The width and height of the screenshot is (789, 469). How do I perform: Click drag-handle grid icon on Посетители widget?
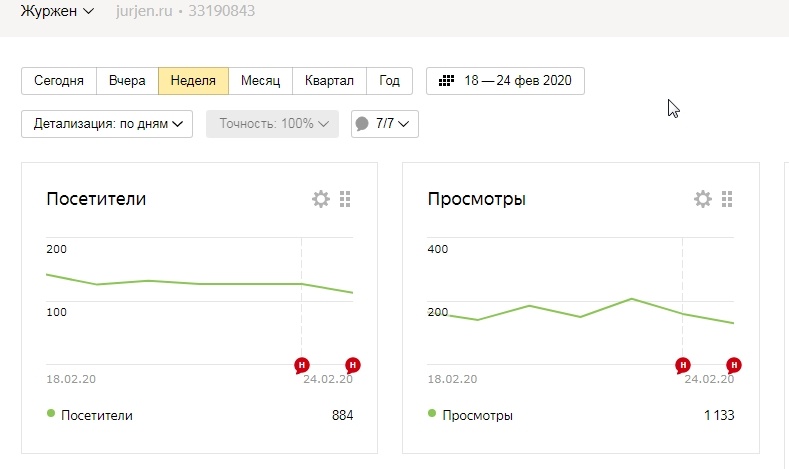(x=345, y=199)
